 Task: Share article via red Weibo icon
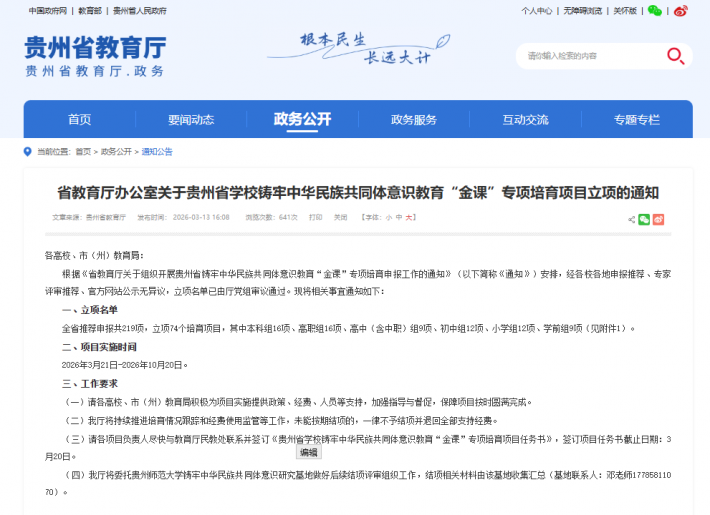click(x=658, y=219)
